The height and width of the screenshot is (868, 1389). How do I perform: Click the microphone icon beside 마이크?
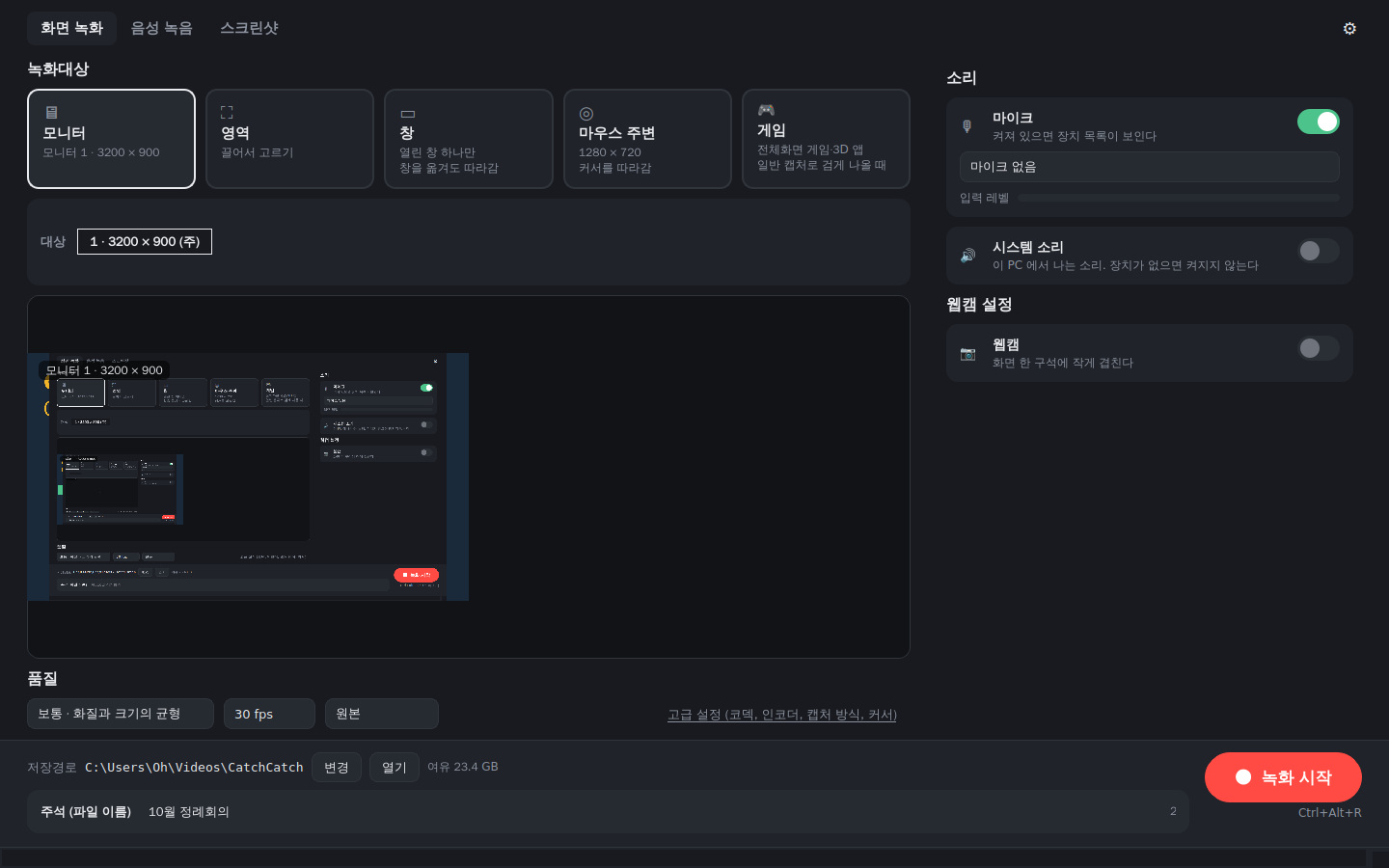click(x=967, y=126)
